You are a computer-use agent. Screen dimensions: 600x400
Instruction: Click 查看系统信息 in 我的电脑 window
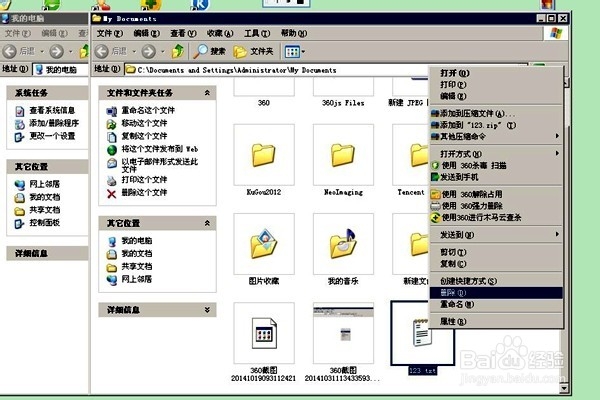(52, 110)
